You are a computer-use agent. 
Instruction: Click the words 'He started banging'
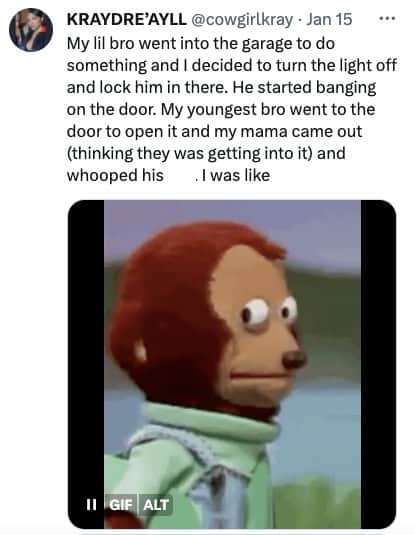(304, 88)
